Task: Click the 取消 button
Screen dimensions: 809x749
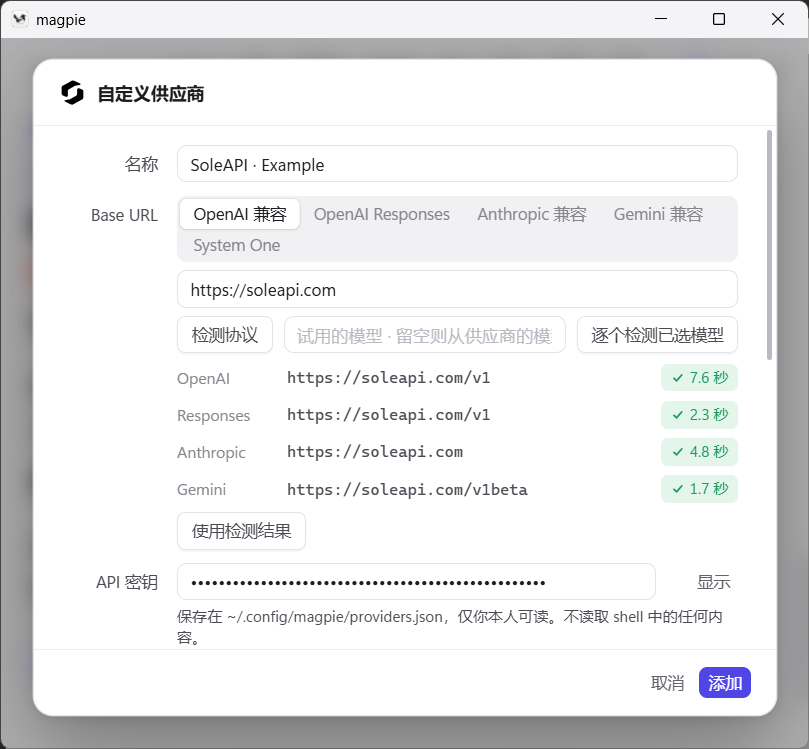Action: [667, 682]
